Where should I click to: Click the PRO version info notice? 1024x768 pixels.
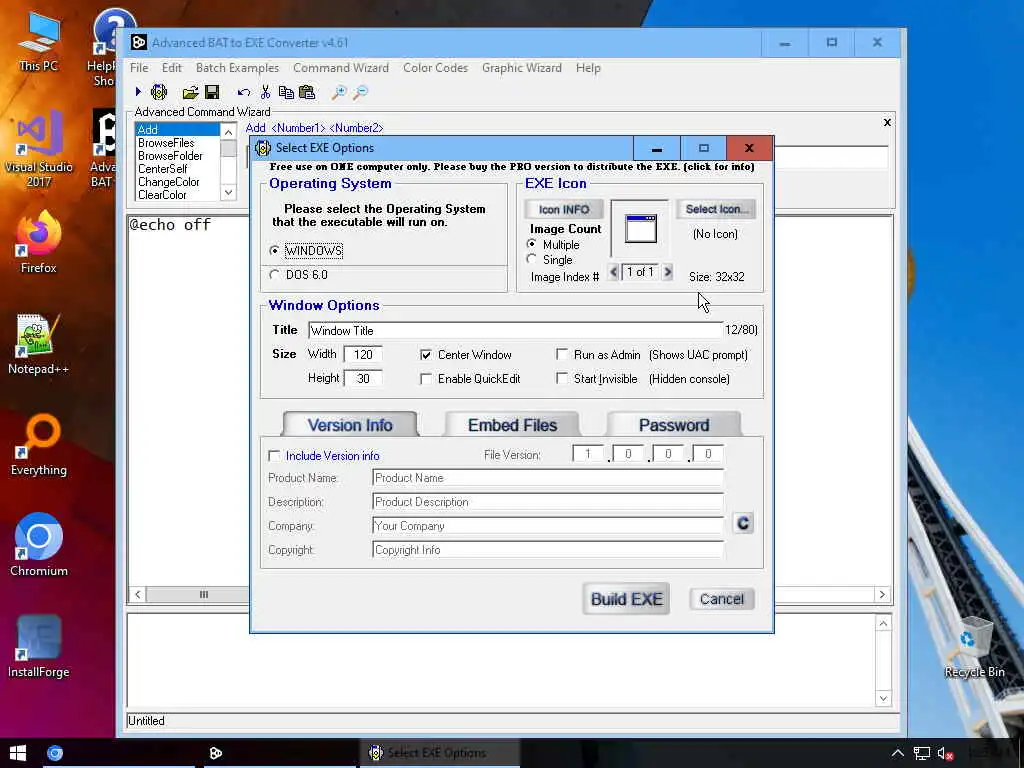512,167
